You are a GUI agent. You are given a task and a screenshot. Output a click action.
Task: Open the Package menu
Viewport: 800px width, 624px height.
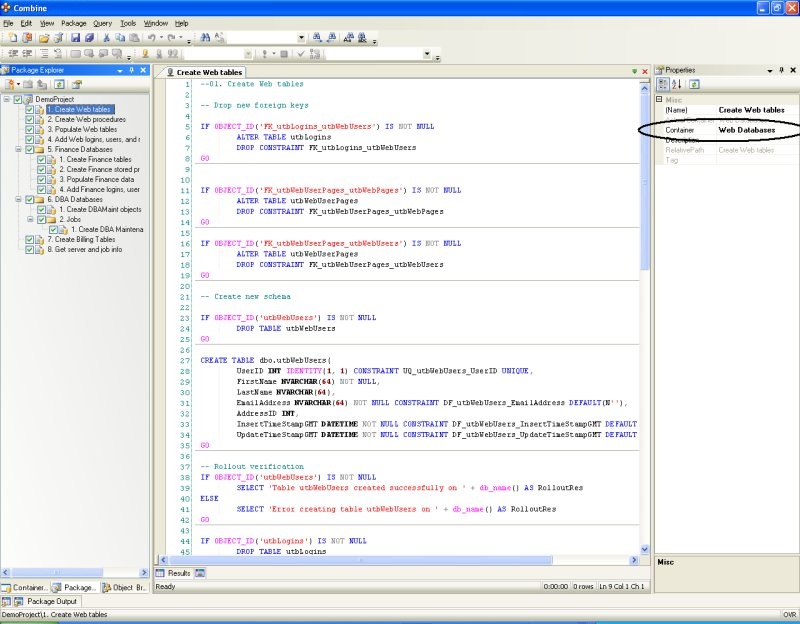(x=73, y=22)
